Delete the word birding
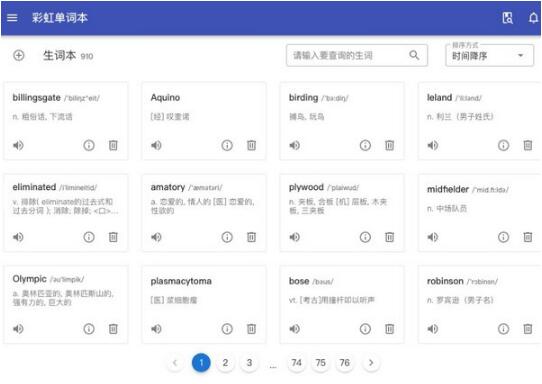 [x=390, y=145]
